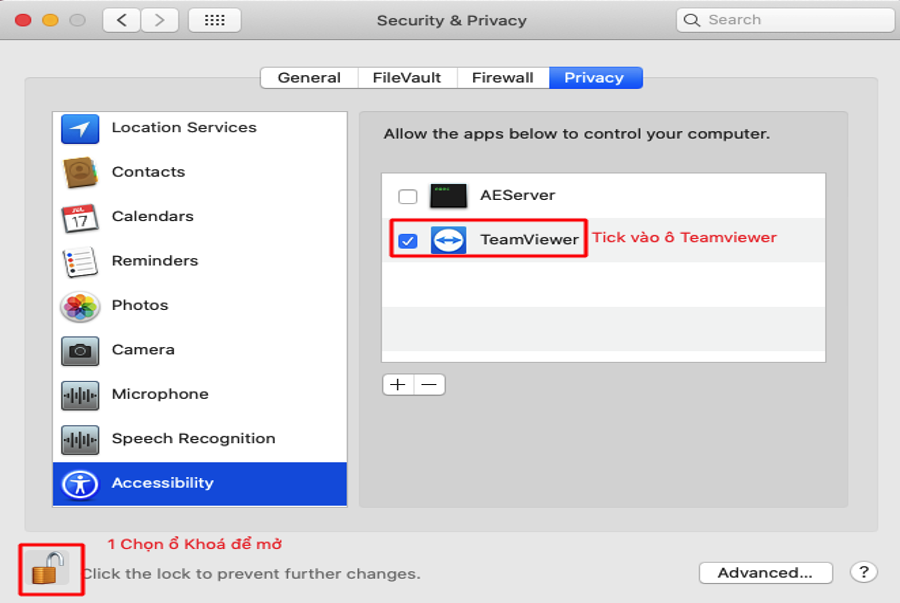Open the FileVault tab
The image size is (900, 603).
pyautogui.click(x=407, y=78)
